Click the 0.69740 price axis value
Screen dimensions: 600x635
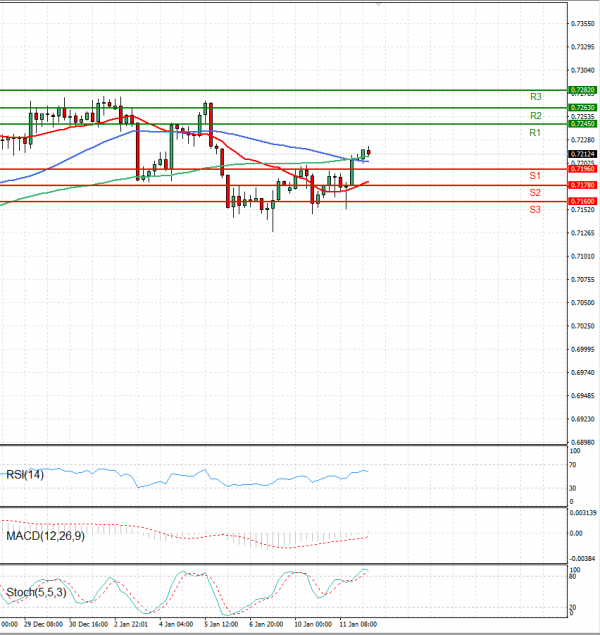click(583, 373)
